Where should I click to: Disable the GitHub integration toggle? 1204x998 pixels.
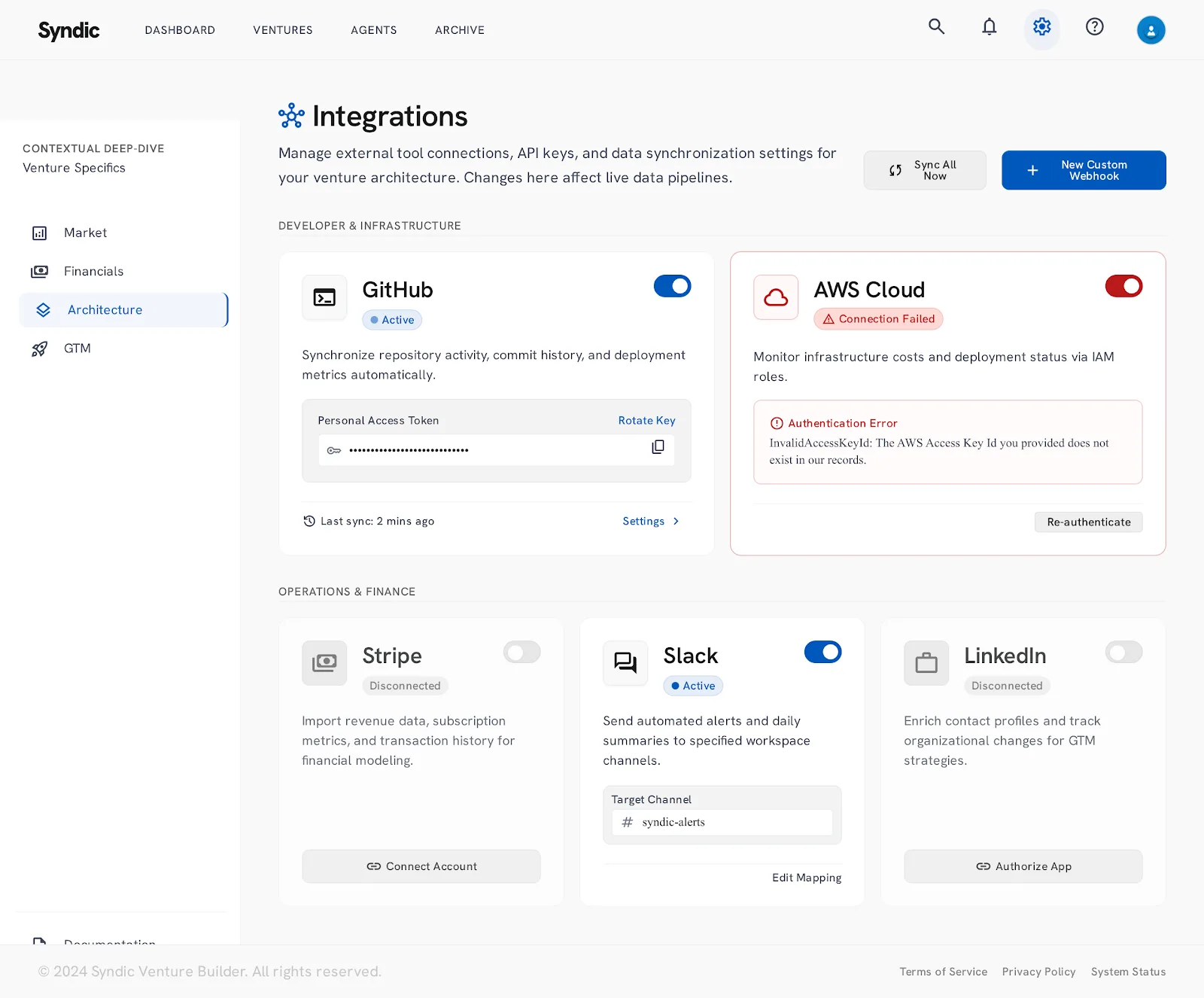tap(673, 286)
